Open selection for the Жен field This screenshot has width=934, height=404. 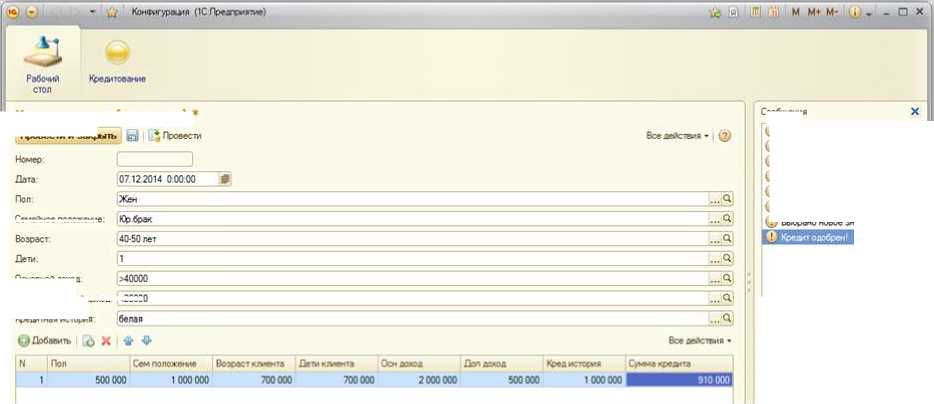[715, 199]
